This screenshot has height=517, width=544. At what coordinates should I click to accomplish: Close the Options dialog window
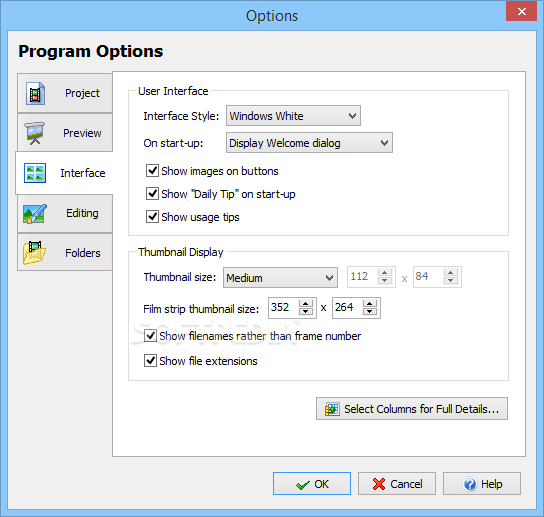click(521, 11)
